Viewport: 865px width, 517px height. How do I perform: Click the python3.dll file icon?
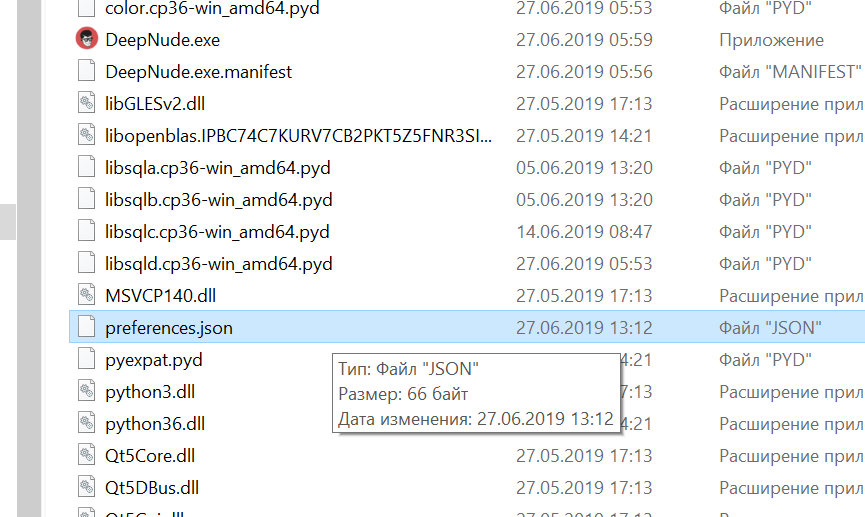(x=87, y=391)
